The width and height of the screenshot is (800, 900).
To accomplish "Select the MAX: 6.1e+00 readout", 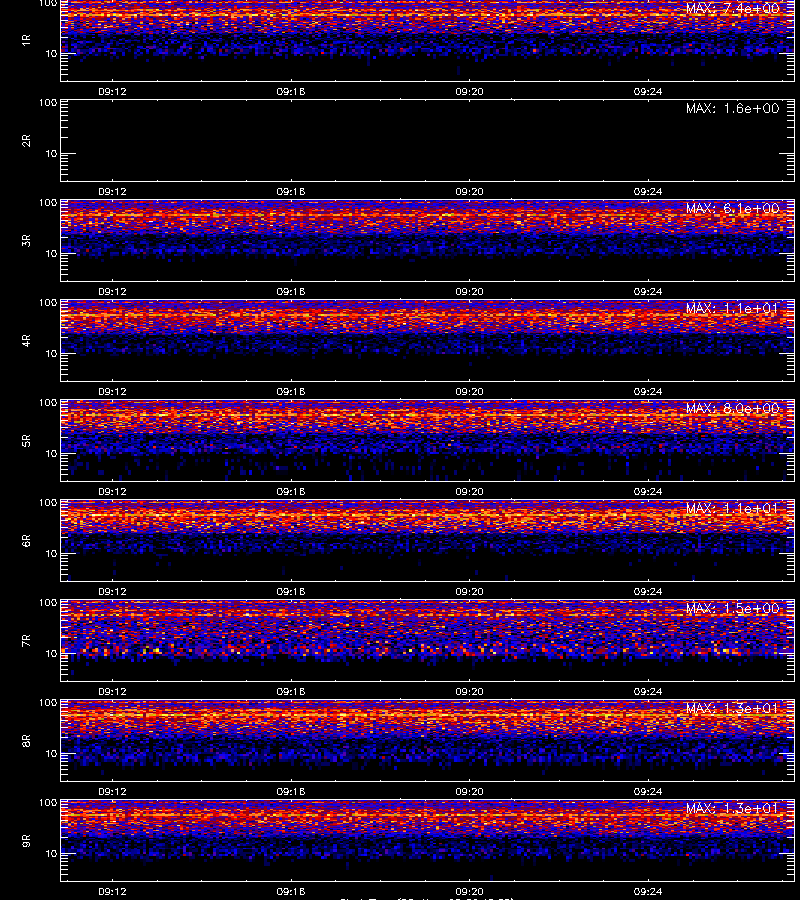I will pyautogui.click(x=732, y=208).
